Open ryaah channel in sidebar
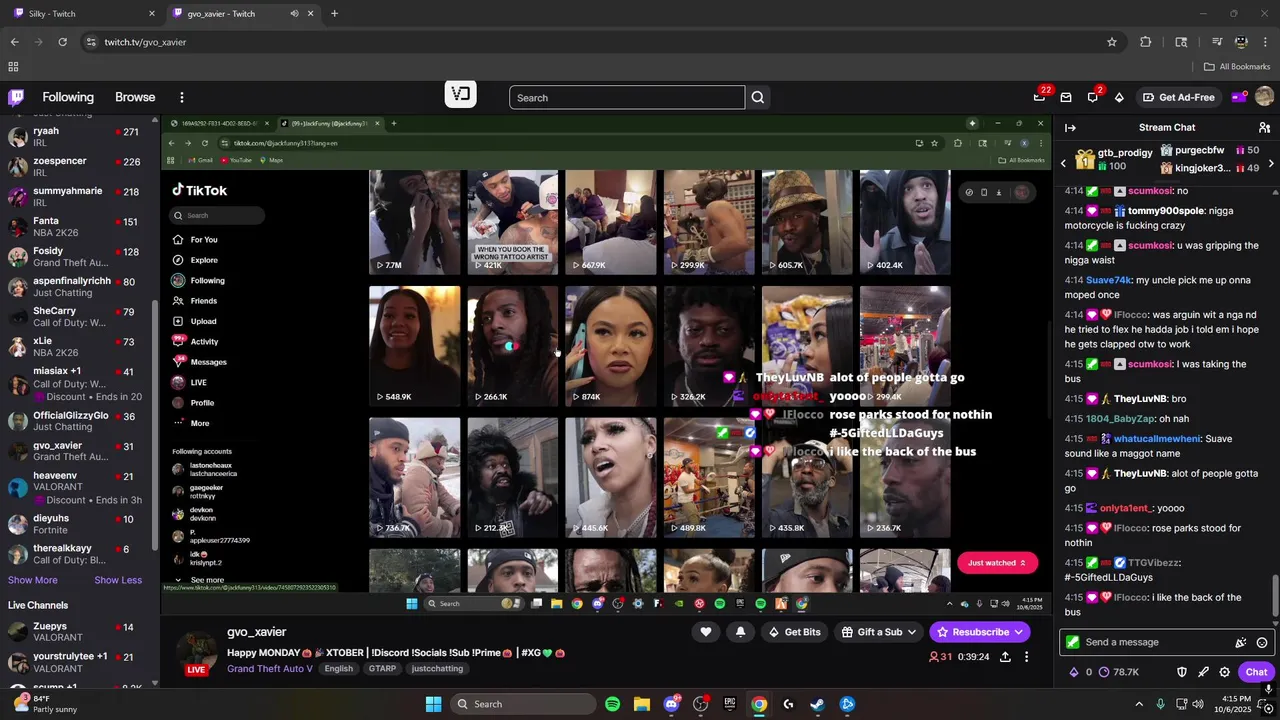 (77, 137)
